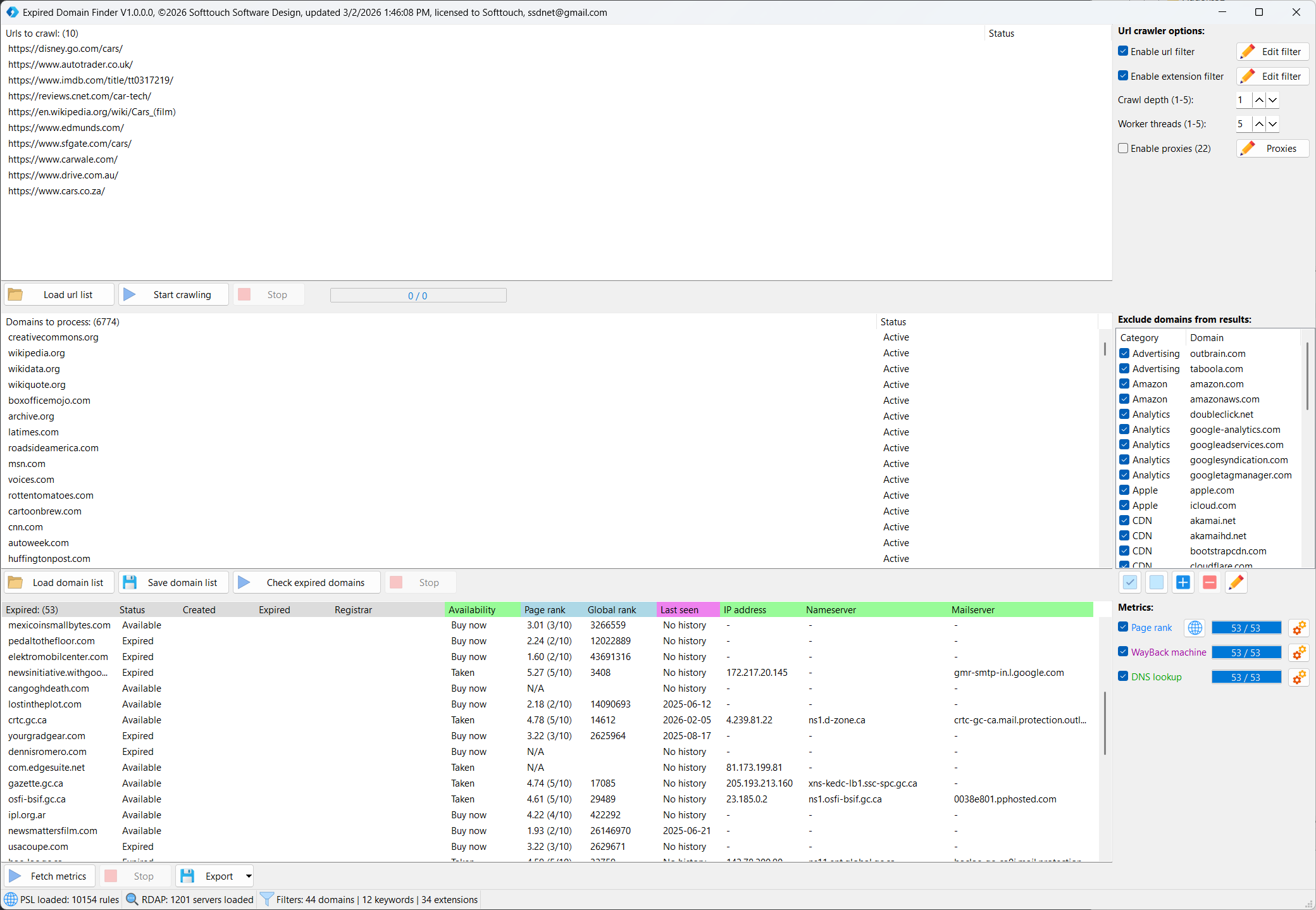1316x910 pixels.
Task: Uncheck the outbrain.com Advertising exclusion
Action: pos(1124,354)
